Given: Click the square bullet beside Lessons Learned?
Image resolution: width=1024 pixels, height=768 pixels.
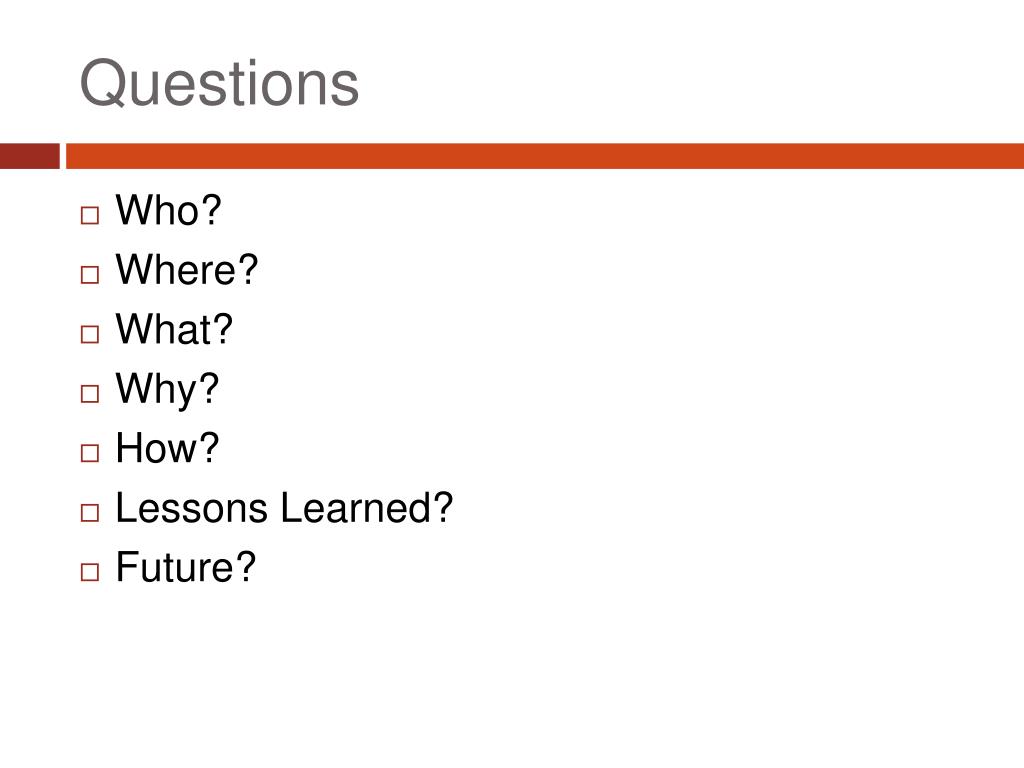Looking at the screenshot, I should 90,513.
